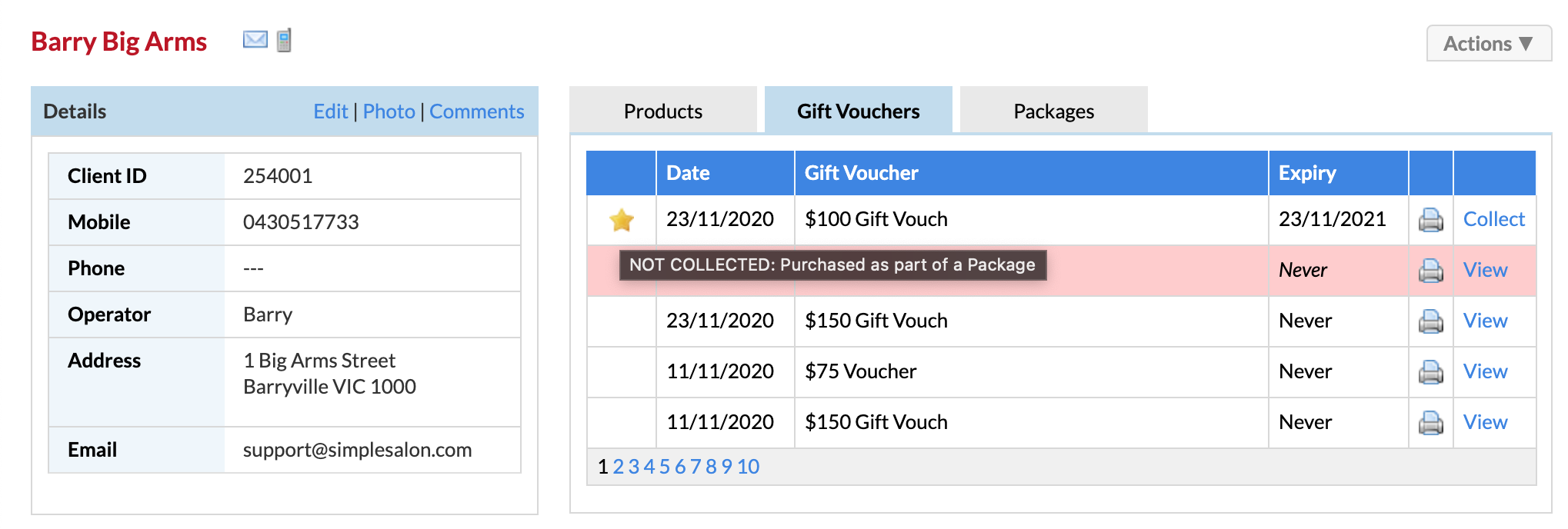Click the email envelope icon beside client name
1568x529 pixels.
coord(255,39)
